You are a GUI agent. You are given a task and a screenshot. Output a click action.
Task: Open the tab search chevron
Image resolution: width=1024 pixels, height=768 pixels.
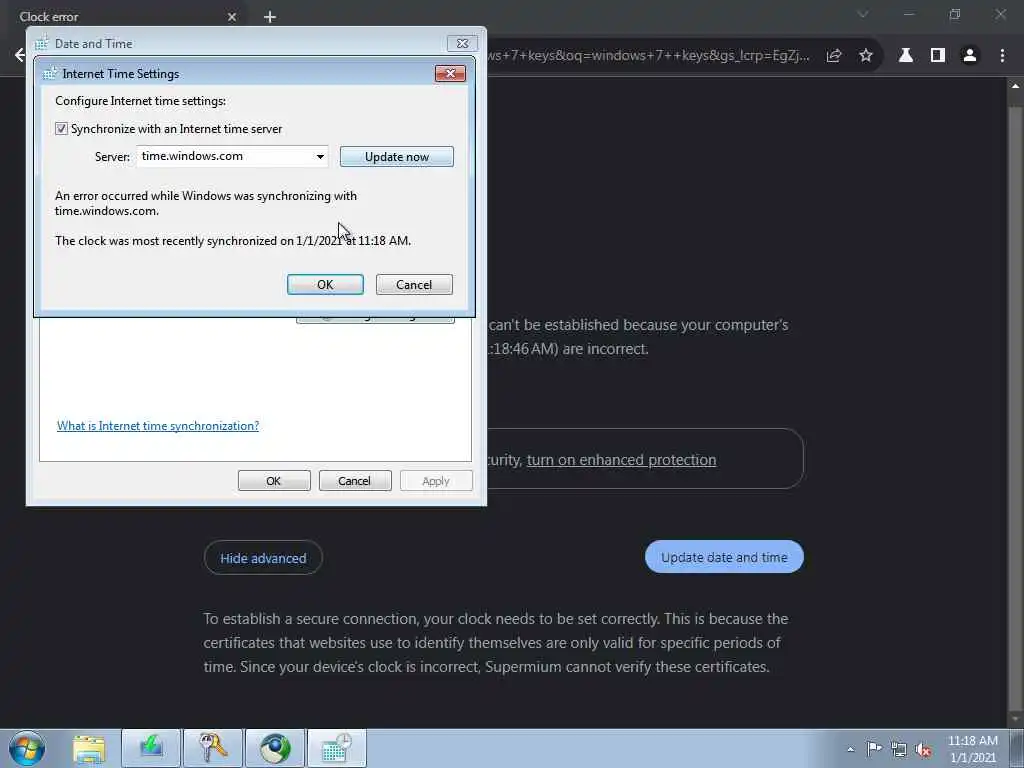[863, 14]
